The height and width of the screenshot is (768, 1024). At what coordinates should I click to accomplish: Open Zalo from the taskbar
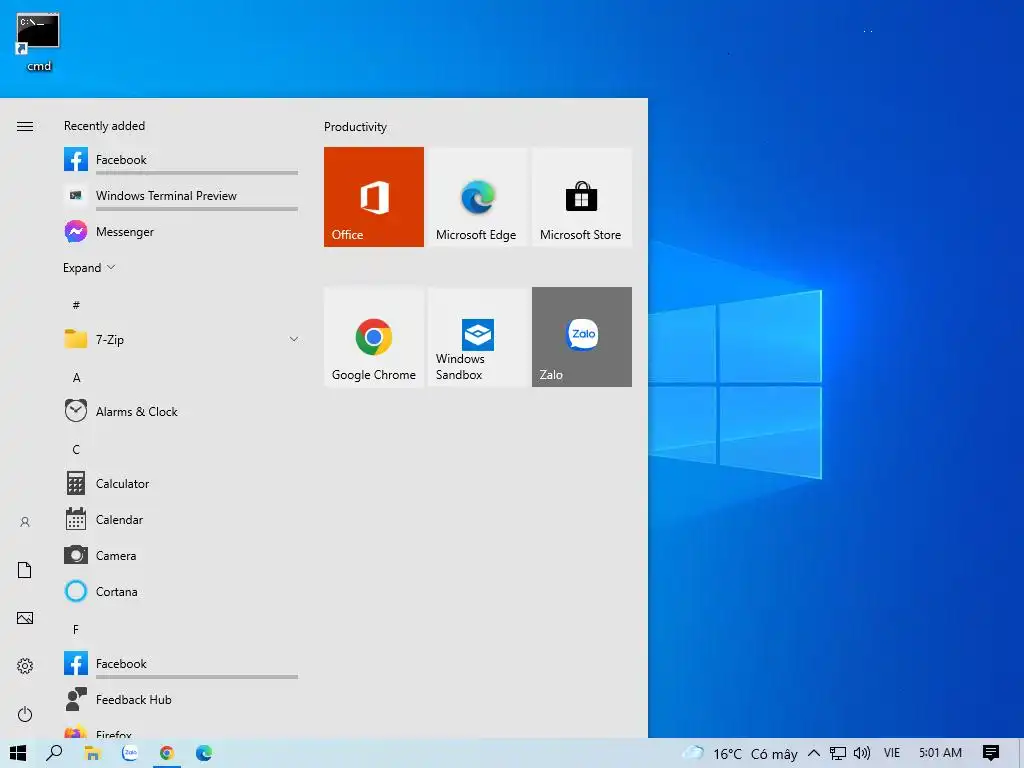130,753
